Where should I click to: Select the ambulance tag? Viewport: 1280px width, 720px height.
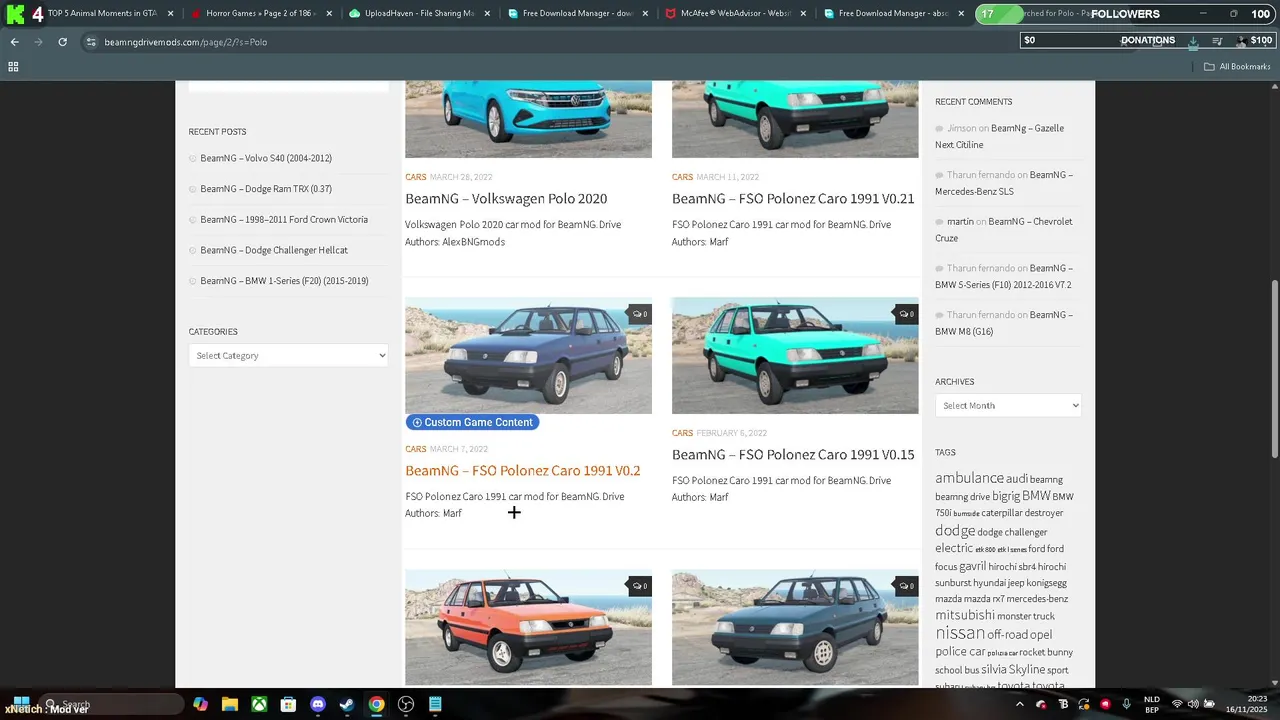coord(969,478)
